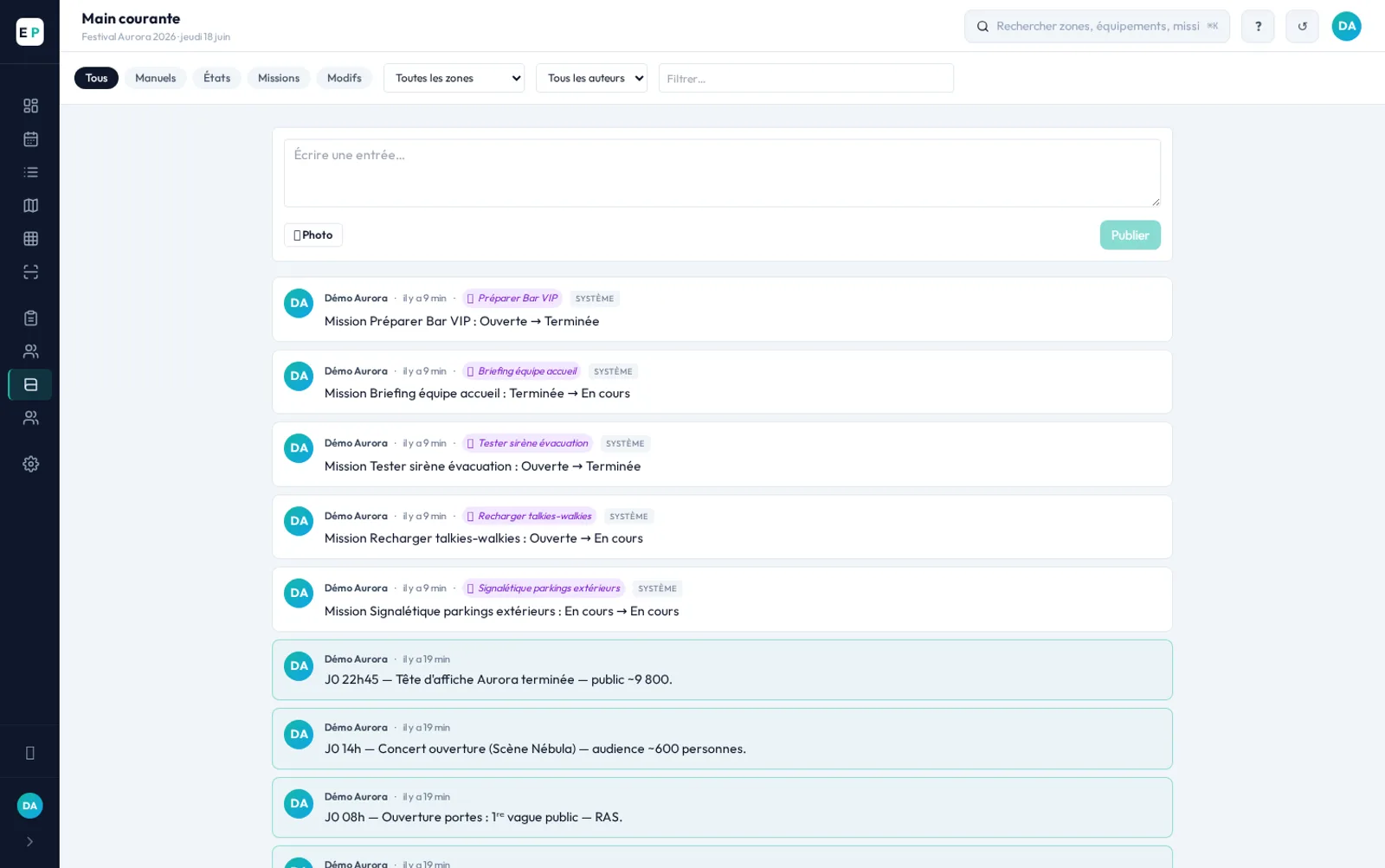Select the Missions filter tab
This screenshot has width=1385, height=868.
tap(279, 78)
